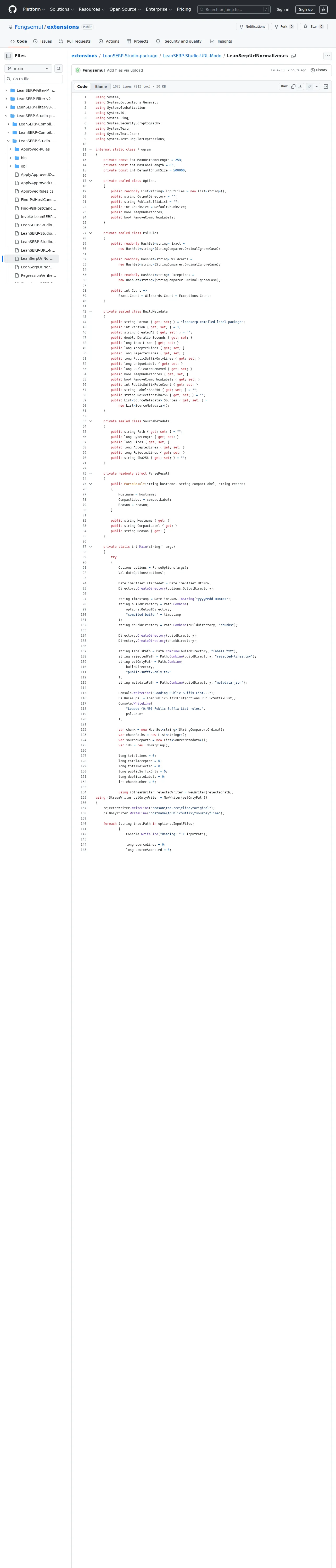Collapse the Options class at line 17
The width and height of the screenshot is (336, 1568).
(x=91, y=181)
